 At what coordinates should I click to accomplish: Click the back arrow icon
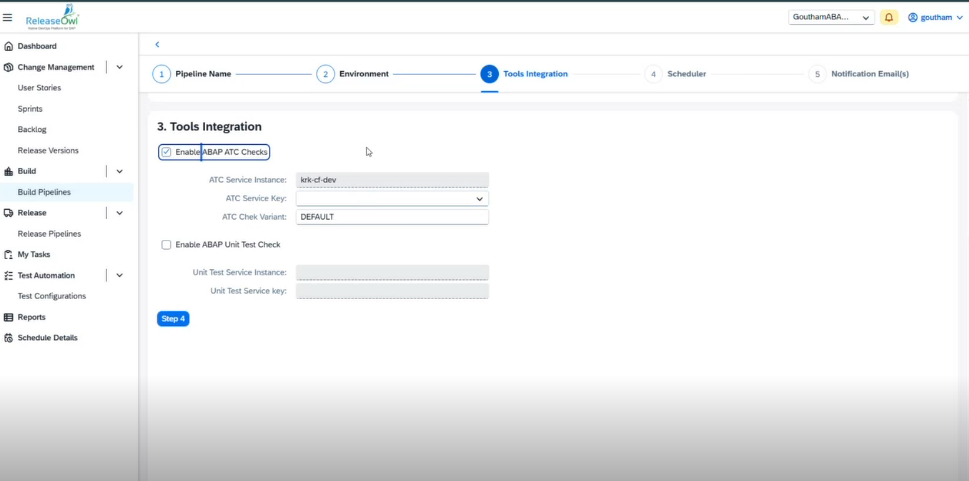157,45
